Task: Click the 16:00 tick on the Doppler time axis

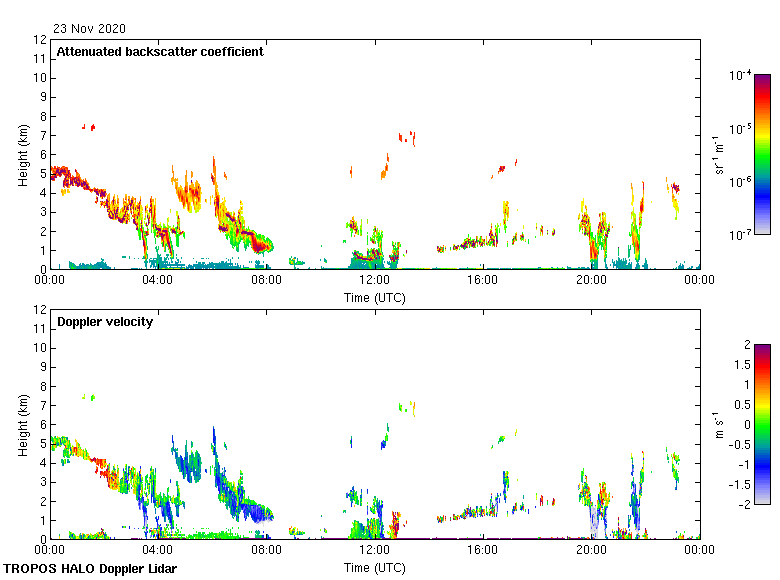Action: point(483,551)
